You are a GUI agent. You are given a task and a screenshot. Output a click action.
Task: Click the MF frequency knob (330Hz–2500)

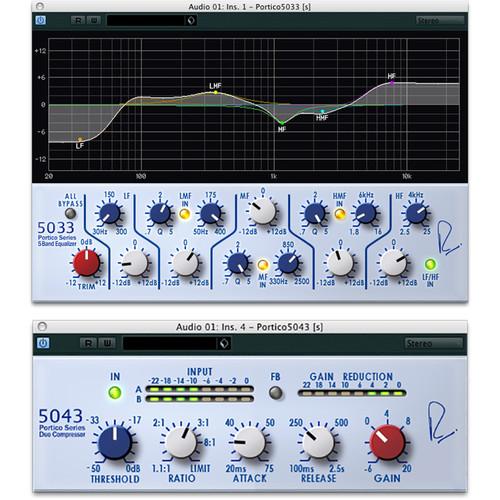(288, 263)
